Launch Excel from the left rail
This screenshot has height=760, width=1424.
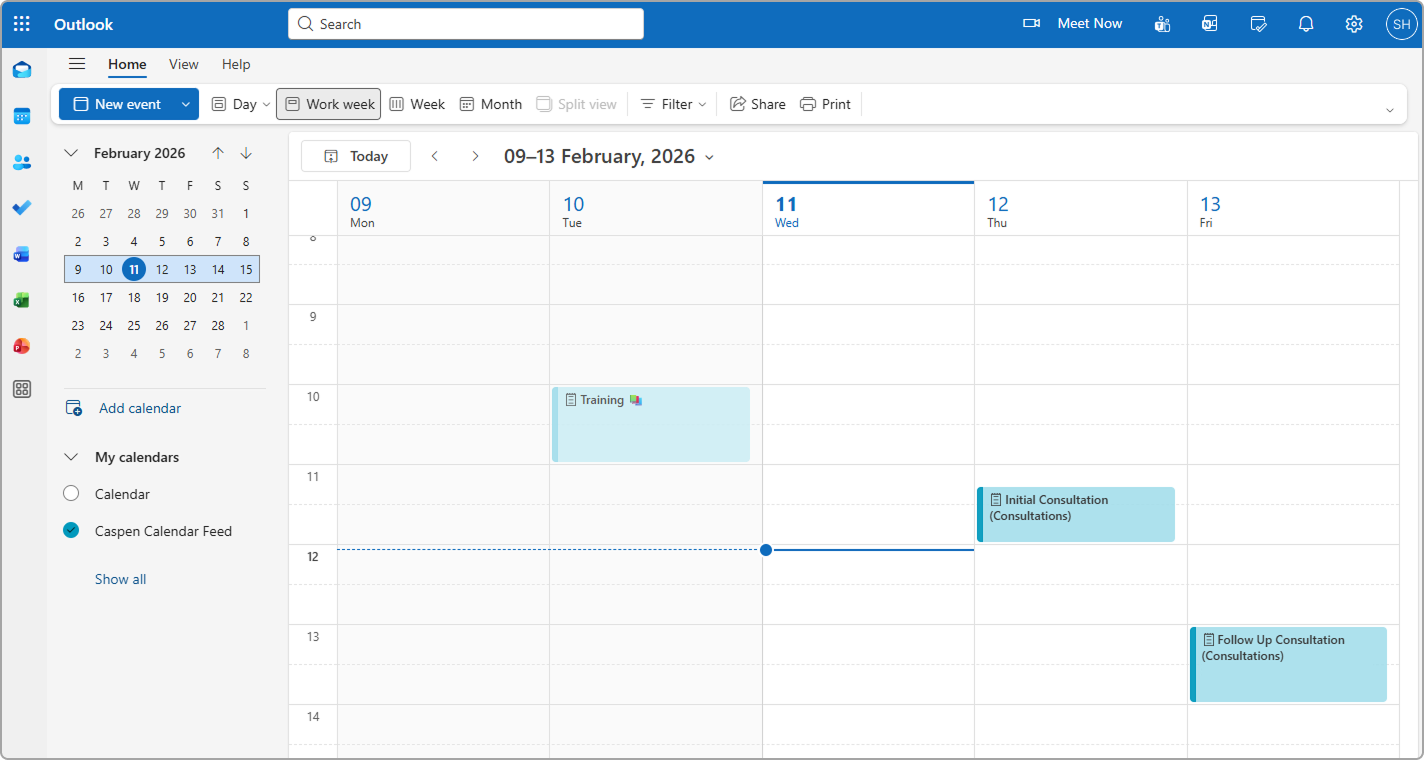pos(22,300)
